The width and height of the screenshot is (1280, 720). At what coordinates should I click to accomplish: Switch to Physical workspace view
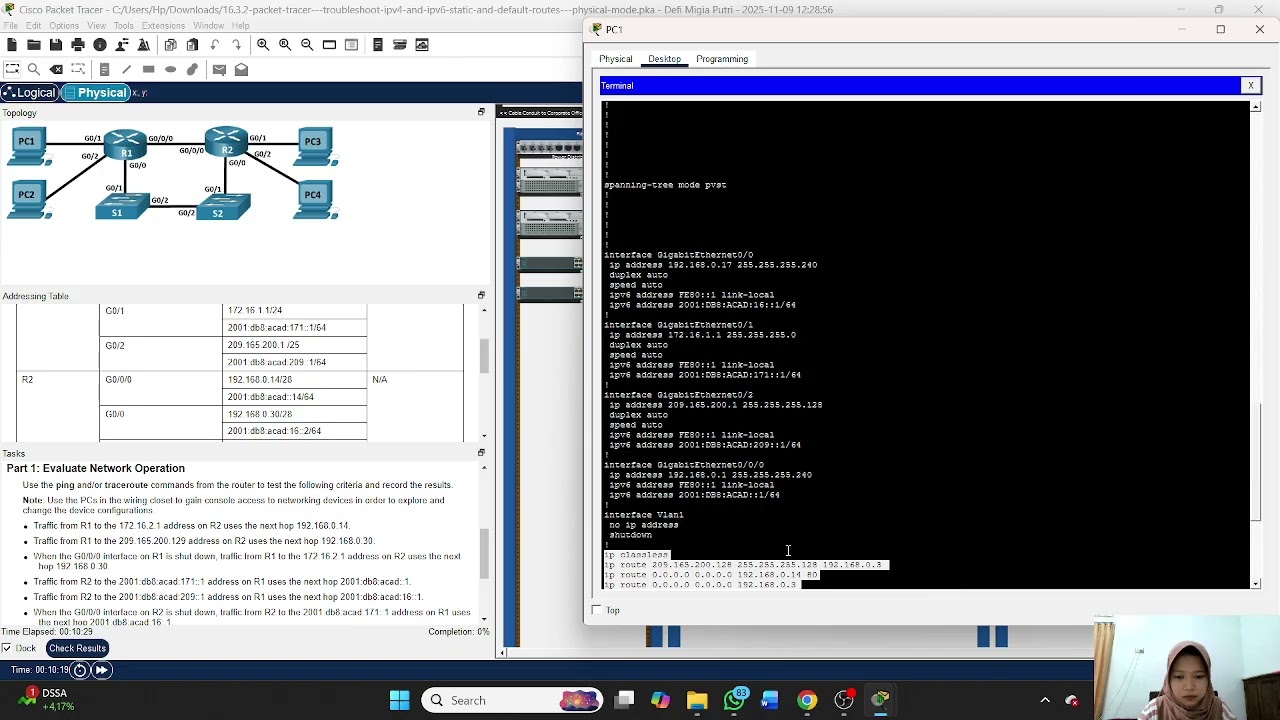pyautogui.click(x=96, y=92)
